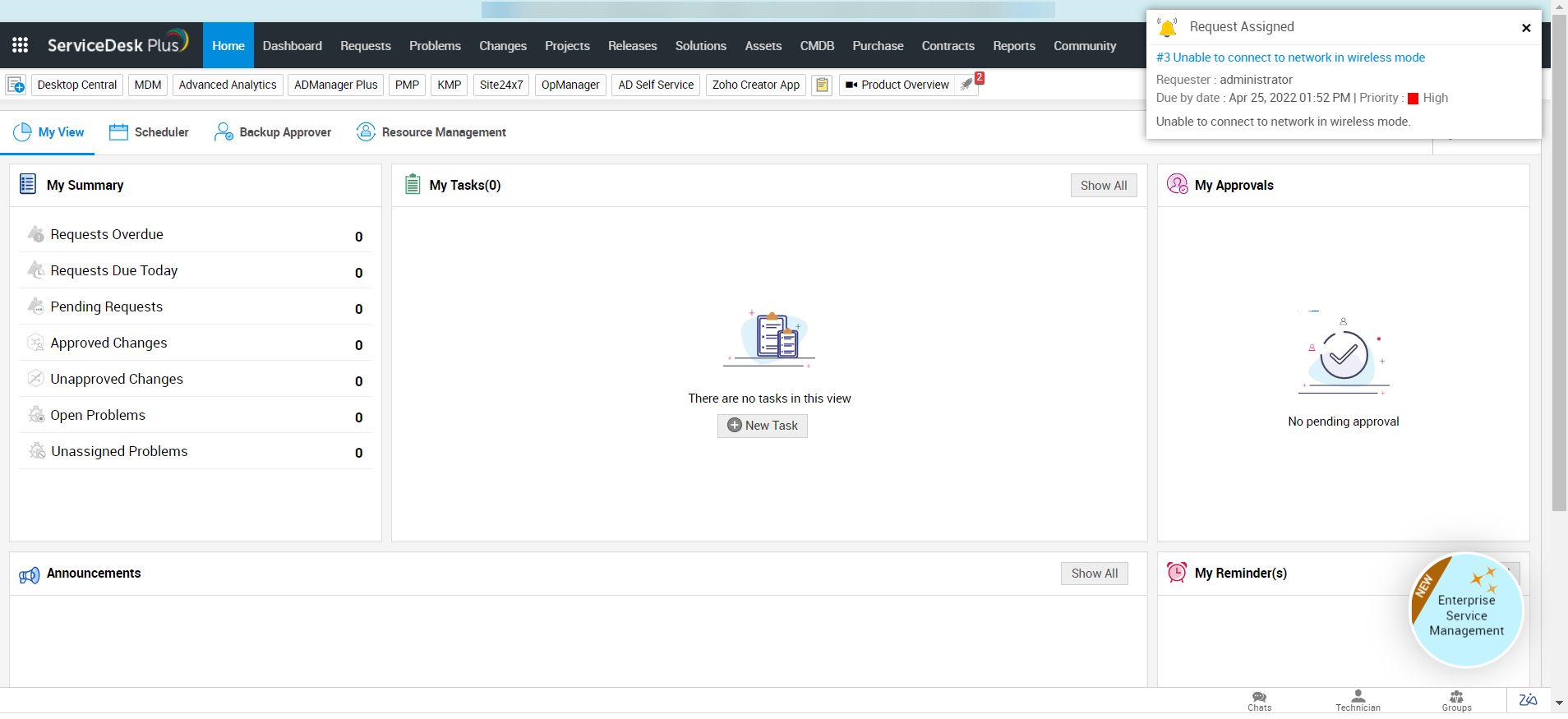Switch to the My View tab

click(x=48, y=132)
